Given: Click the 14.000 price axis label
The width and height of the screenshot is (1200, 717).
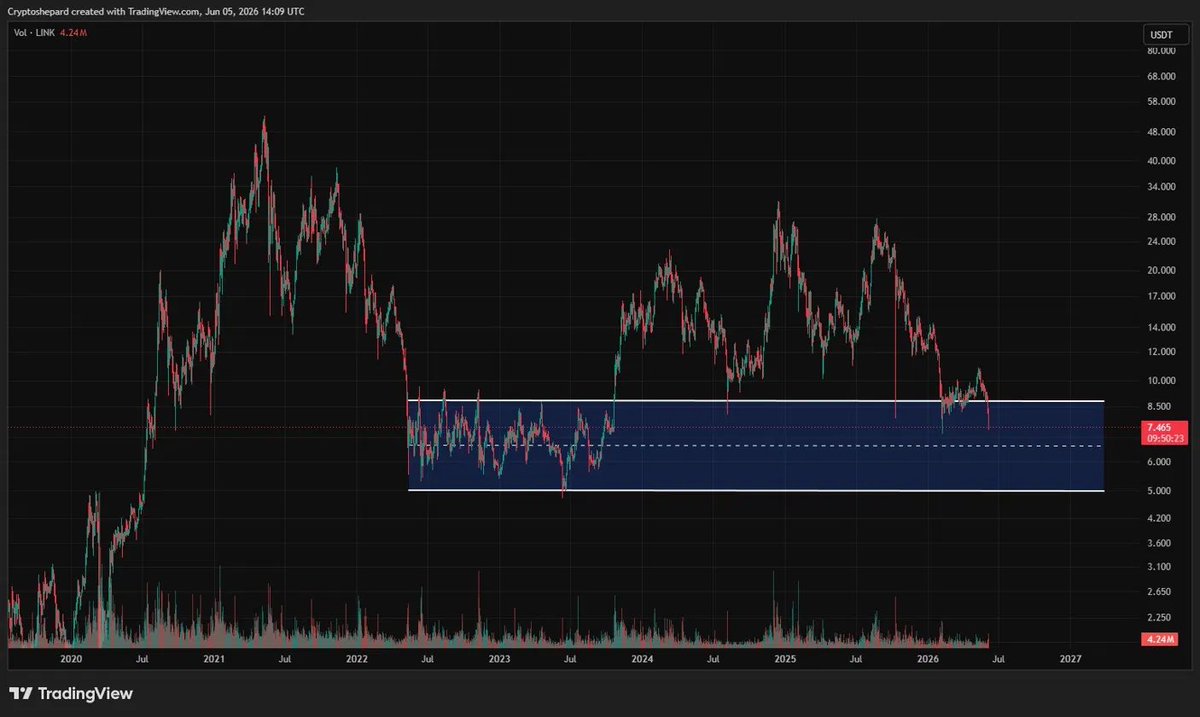Looking at the screenshot, I should [x=1160, y=327].
